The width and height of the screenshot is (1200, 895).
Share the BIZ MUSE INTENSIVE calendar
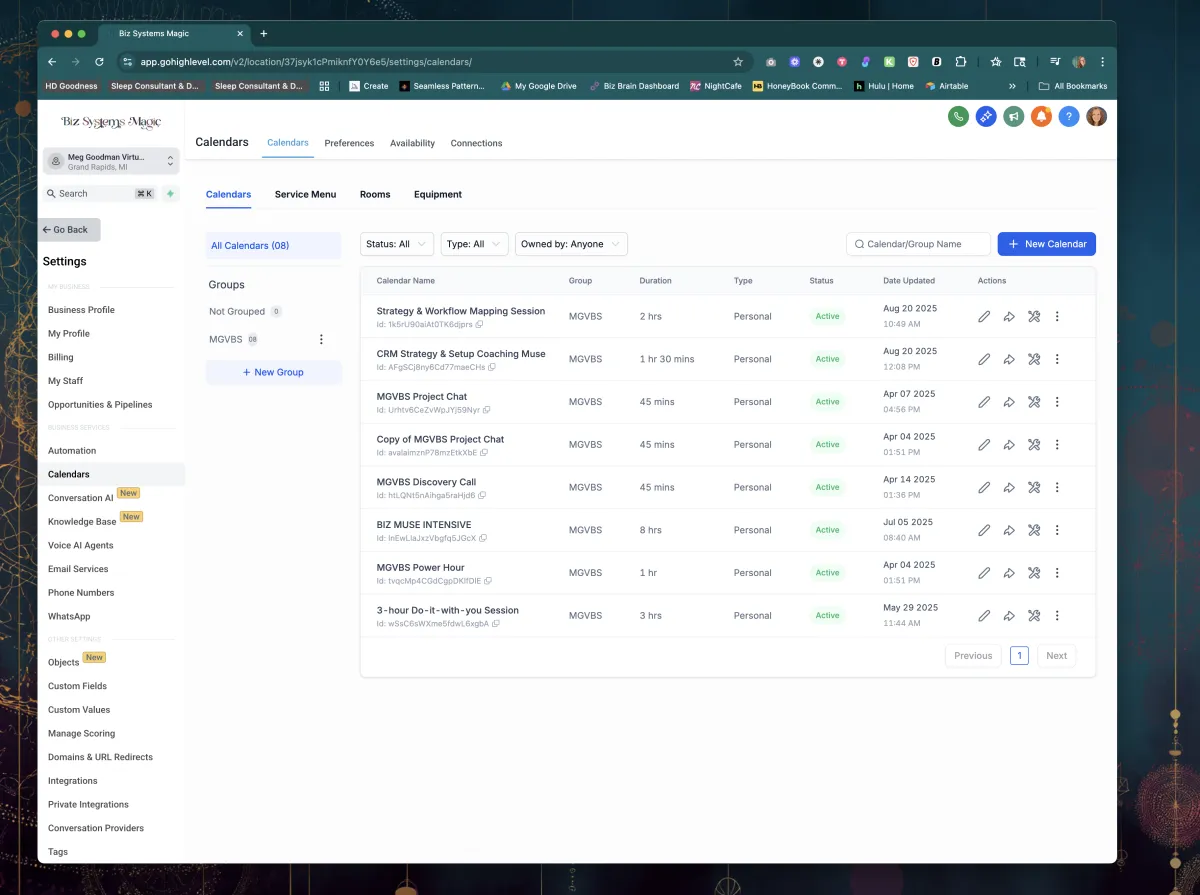click(x=1009, y=530)
